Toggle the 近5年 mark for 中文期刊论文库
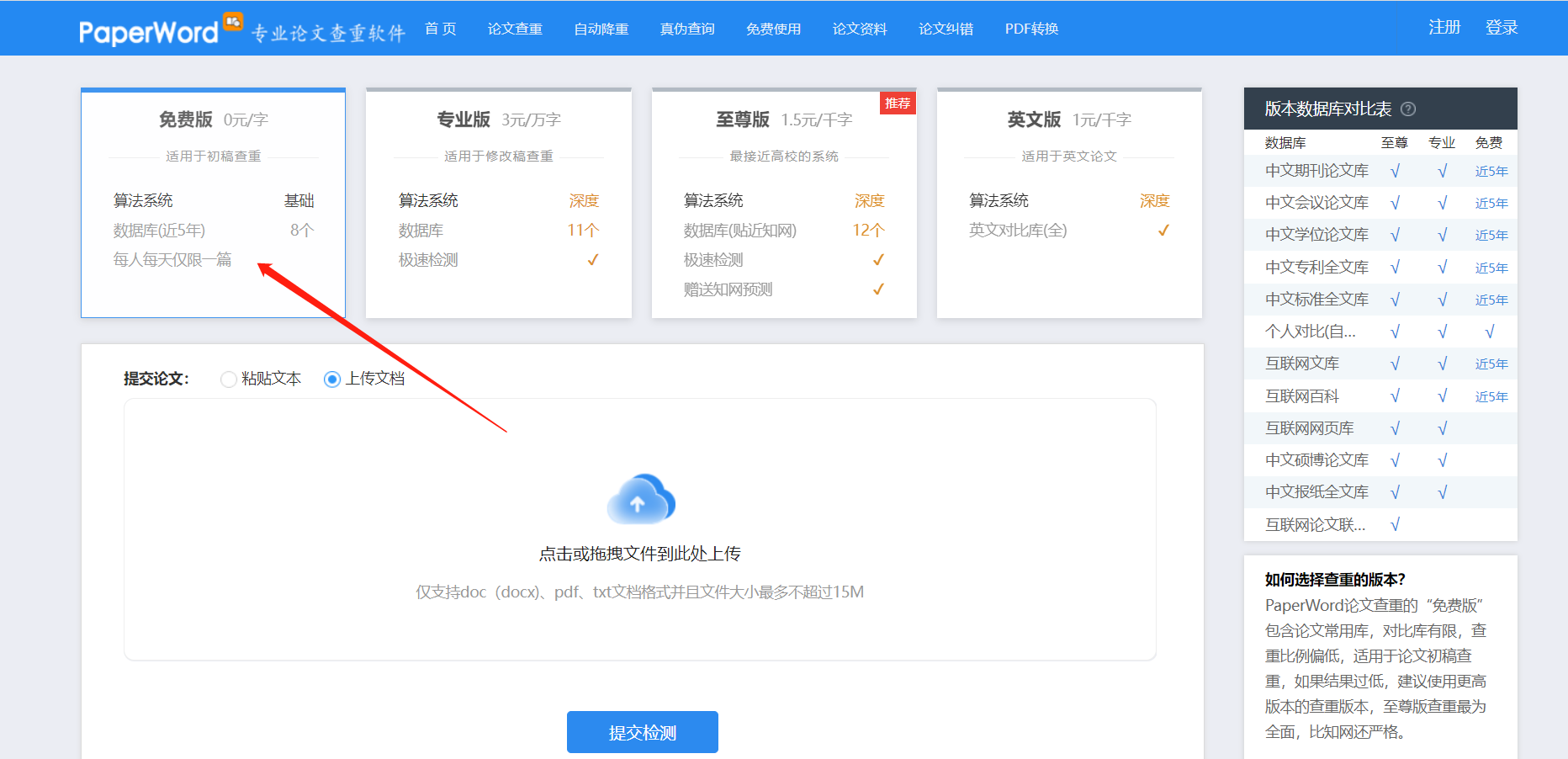Screen dimensions: 1568x759 click(x=1490, y=170)
